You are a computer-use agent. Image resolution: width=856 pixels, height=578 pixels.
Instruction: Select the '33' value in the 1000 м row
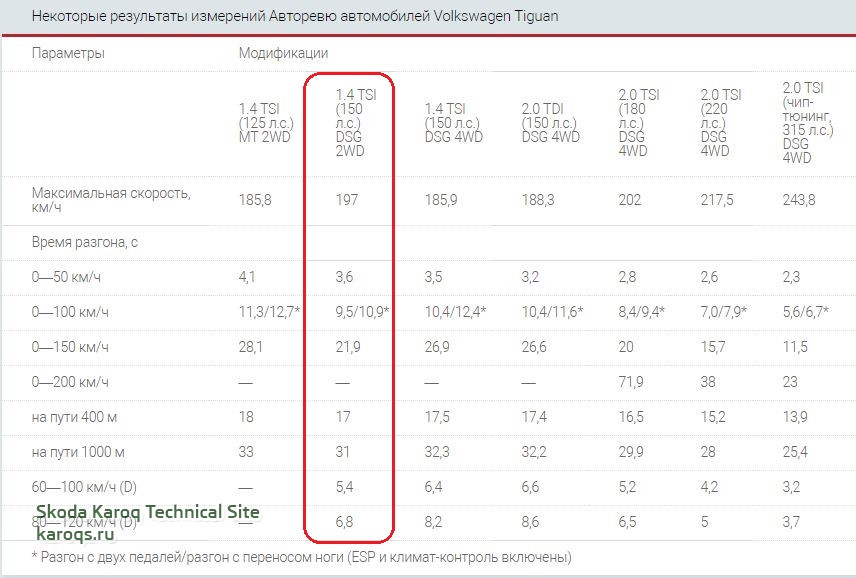tap(246, 452)
